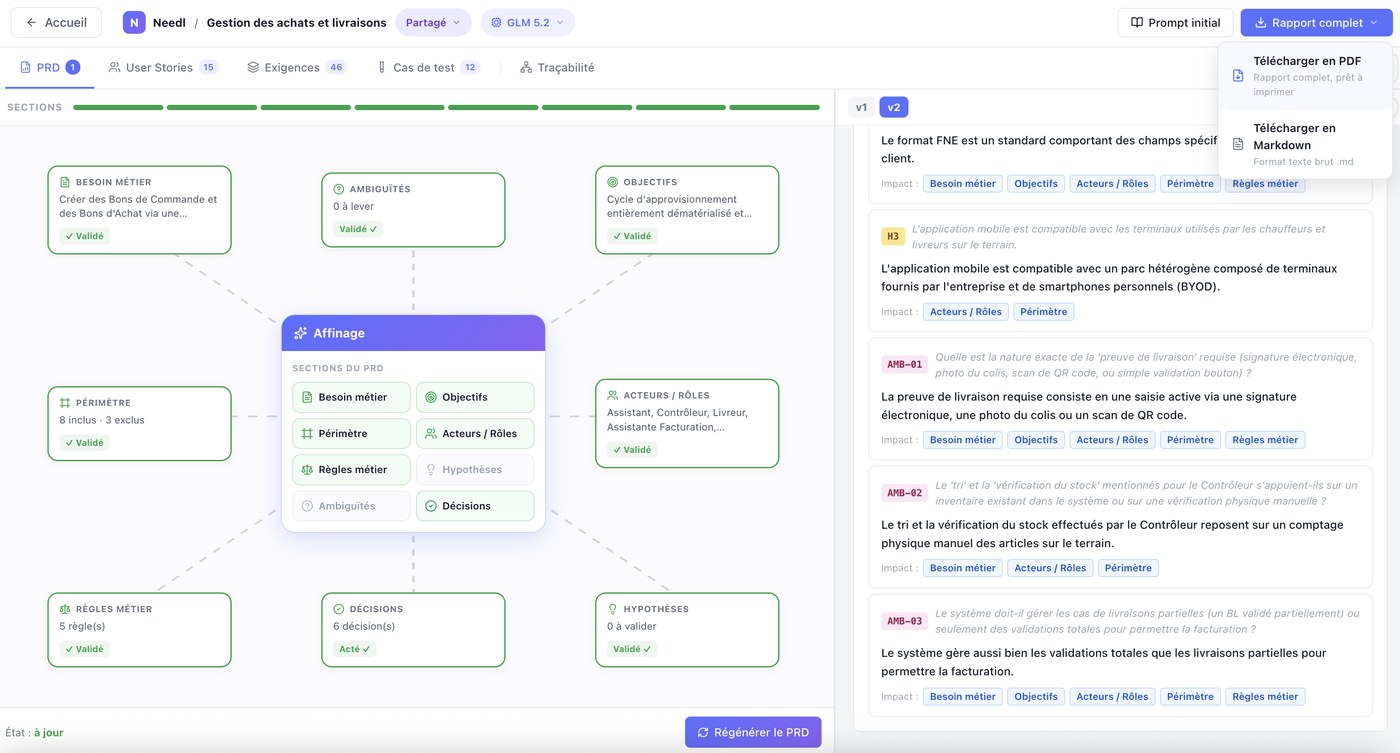Viewport: 1400px width, 753px height.
Task: Toggle Règles métier in the Affinage sections panel
Action: tap(351, 470)
